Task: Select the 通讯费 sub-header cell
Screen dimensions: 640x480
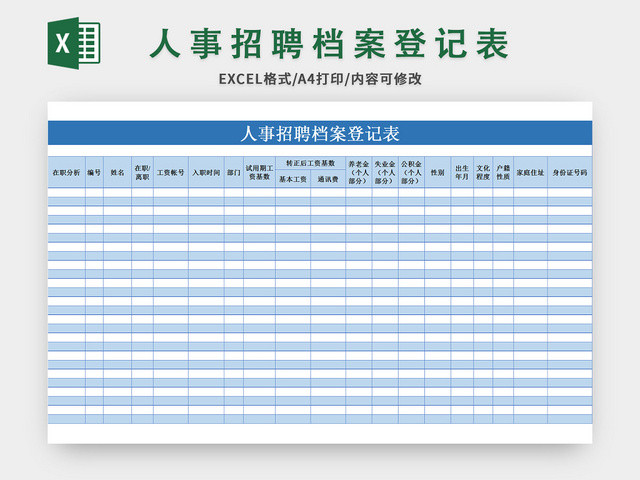Action: click(x=328, y=179)
